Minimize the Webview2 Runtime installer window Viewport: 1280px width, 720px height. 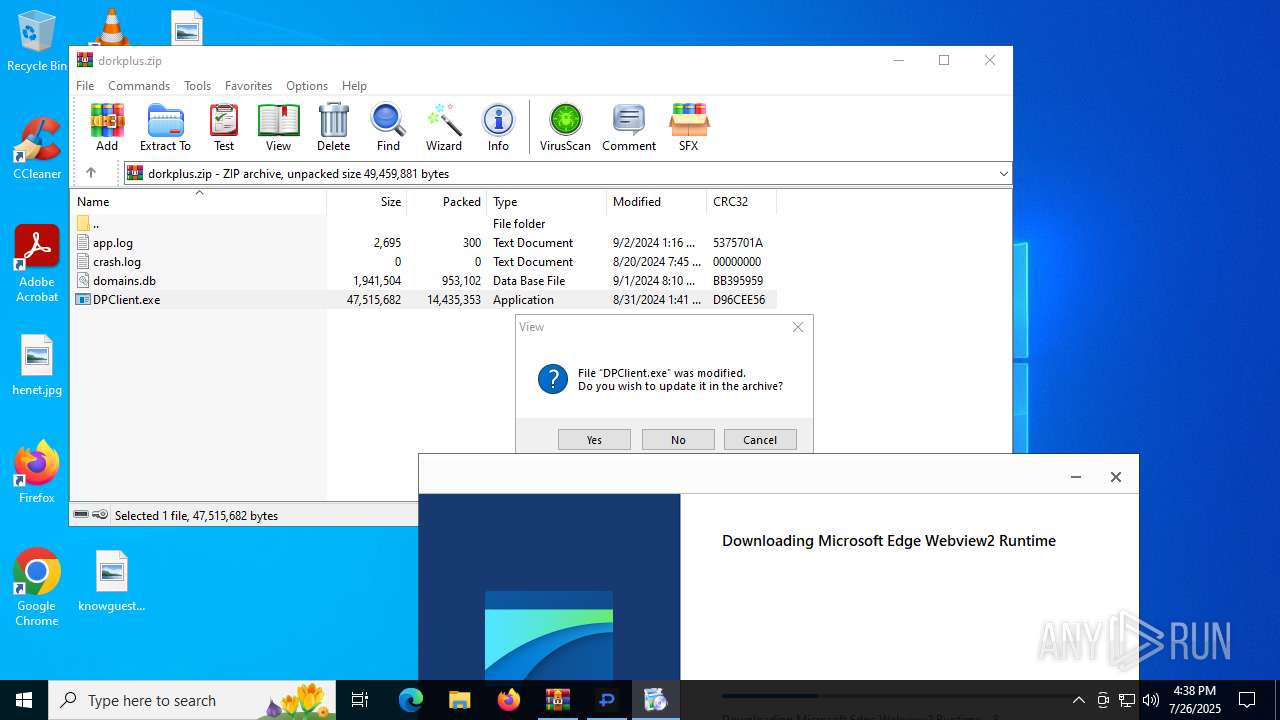point(1076,477)
